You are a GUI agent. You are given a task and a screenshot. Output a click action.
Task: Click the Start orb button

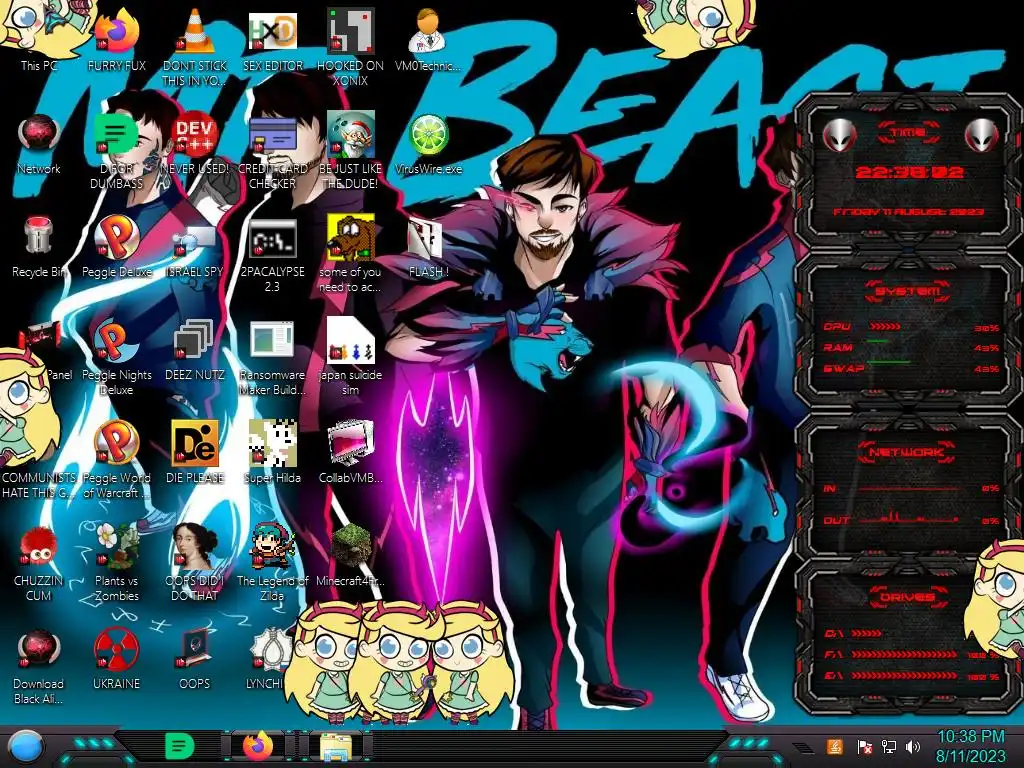(x=25, y=747)
